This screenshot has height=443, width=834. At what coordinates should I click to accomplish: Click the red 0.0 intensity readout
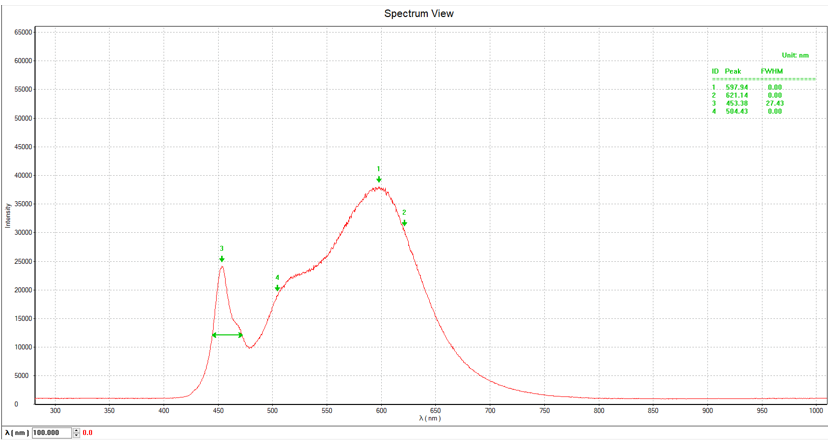pos(87,433)
